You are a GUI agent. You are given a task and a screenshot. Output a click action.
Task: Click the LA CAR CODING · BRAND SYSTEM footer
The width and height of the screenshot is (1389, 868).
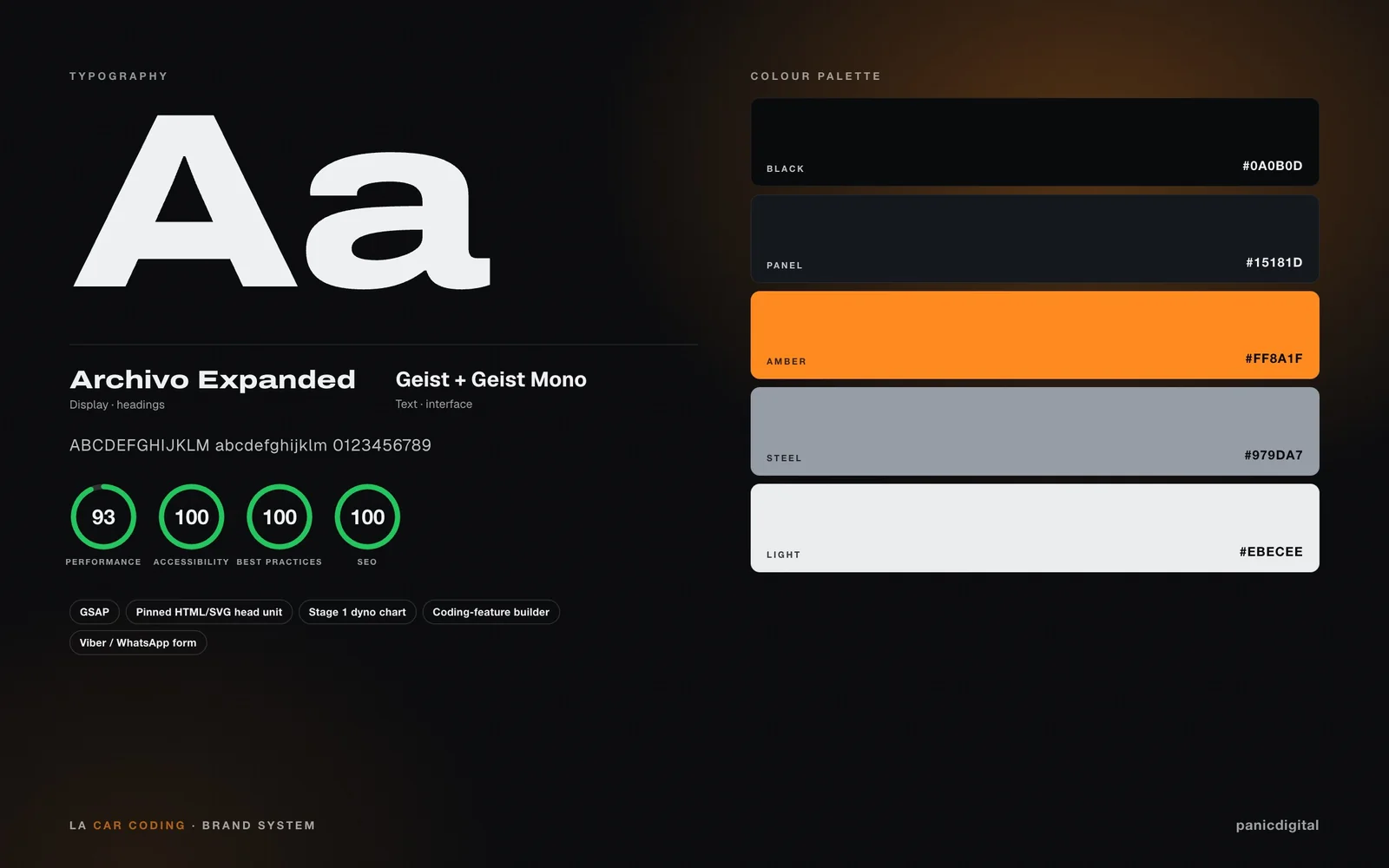coord(193,825)
